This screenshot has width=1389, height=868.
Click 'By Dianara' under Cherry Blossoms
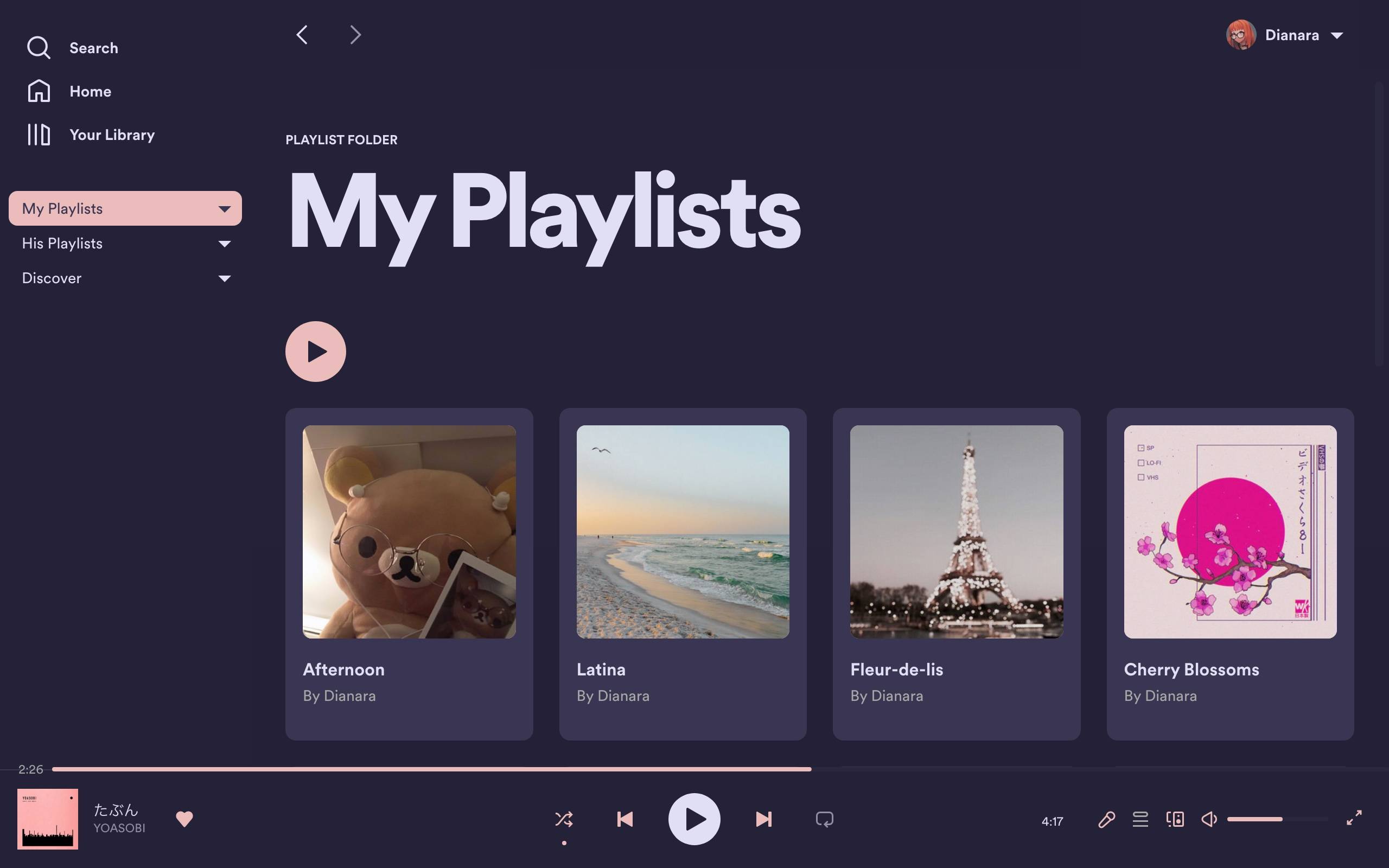[x=1161, y=696]
